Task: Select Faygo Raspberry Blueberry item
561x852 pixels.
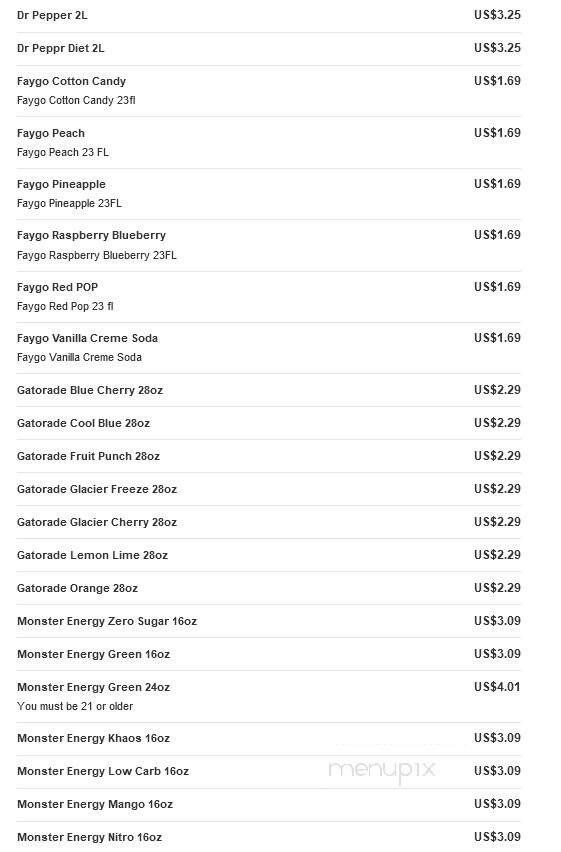Action: point(269,245)
